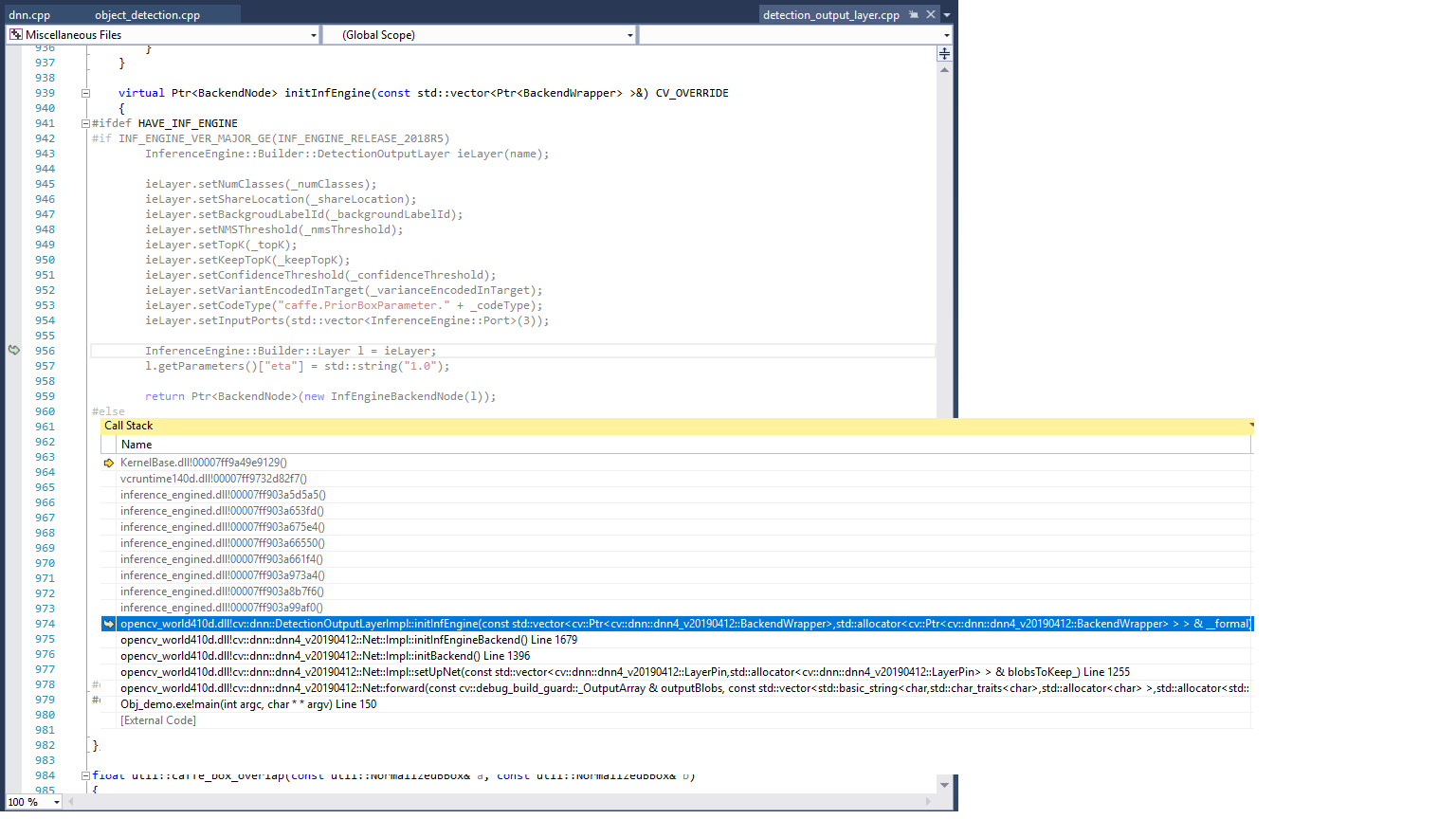The height and width of the screenshot is (819, 1456).
Task: Pin the detection_output_layer.cpp tab
Action: tap(914, 15)
